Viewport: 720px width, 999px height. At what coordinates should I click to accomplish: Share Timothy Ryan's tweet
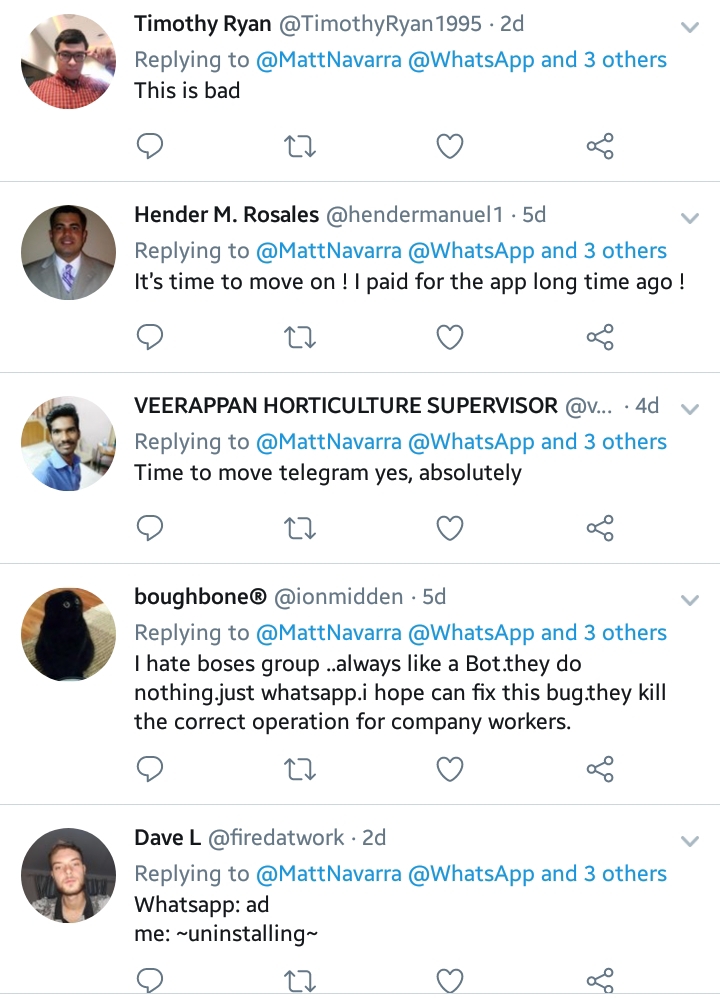pos(600,147)
